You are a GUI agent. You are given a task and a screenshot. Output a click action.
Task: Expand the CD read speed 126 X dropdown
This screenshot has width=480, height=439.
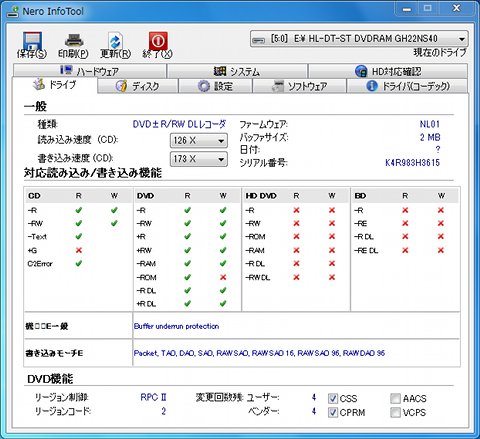199,140
